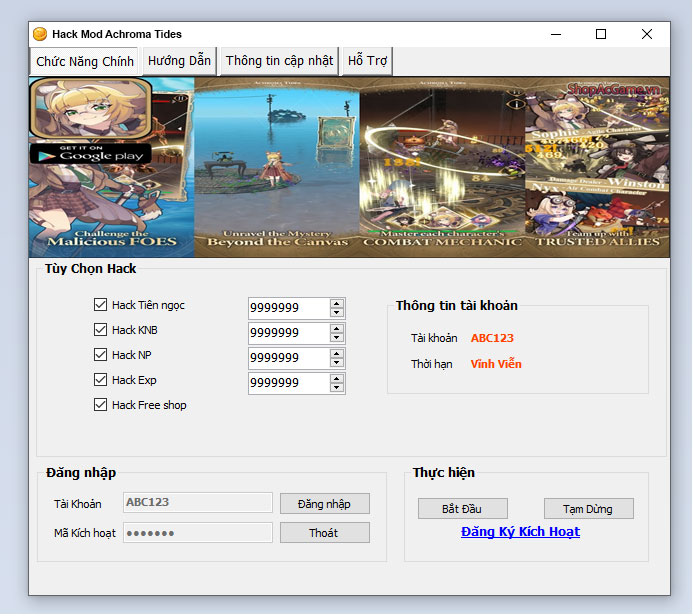Maximize the Hack Mod Achroma Tides window
693x616 pixels.
tap(601, 34)
